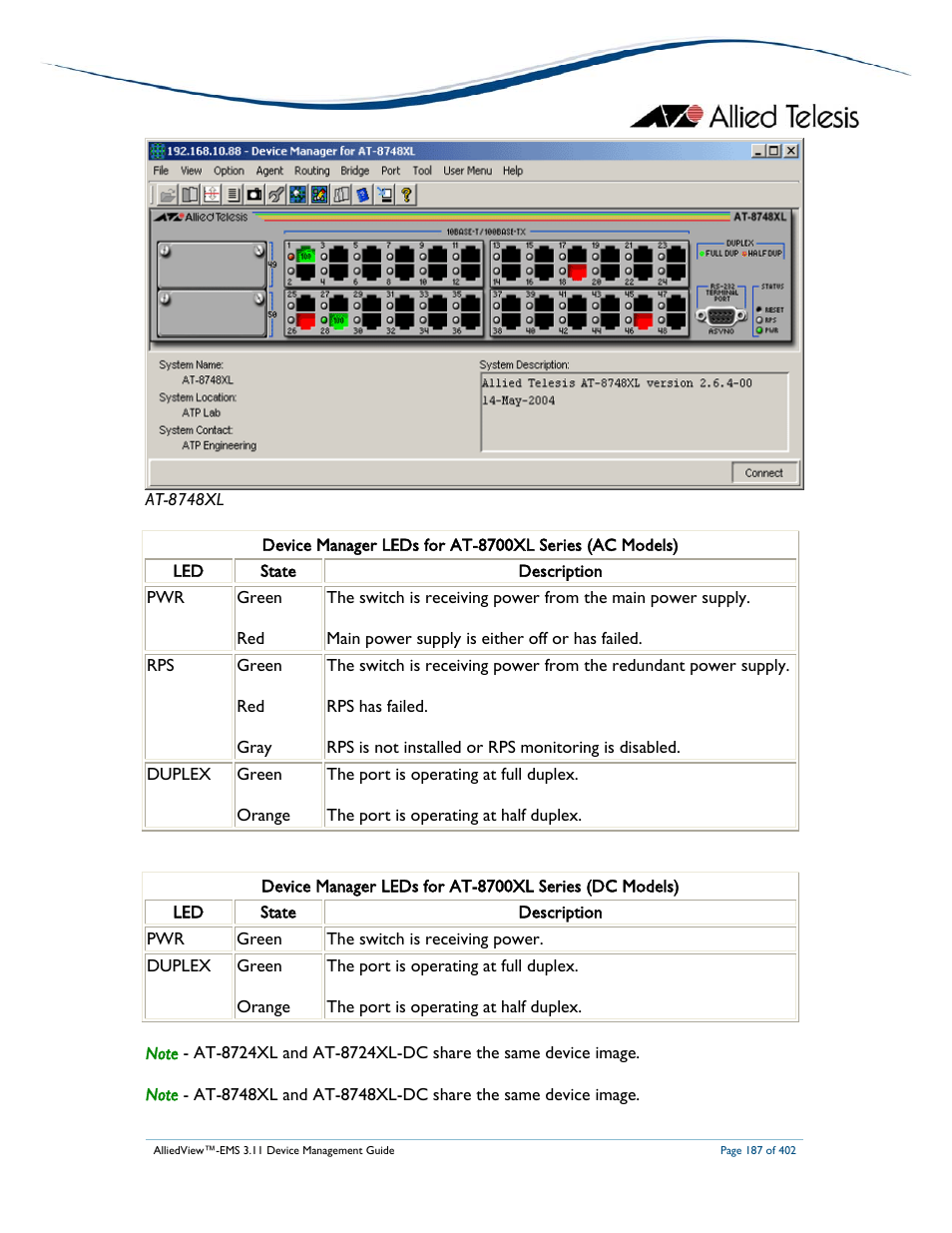
Task: Click the computer terminal toolbar icon
Action: pyautogui.click(x=385, y=195)
